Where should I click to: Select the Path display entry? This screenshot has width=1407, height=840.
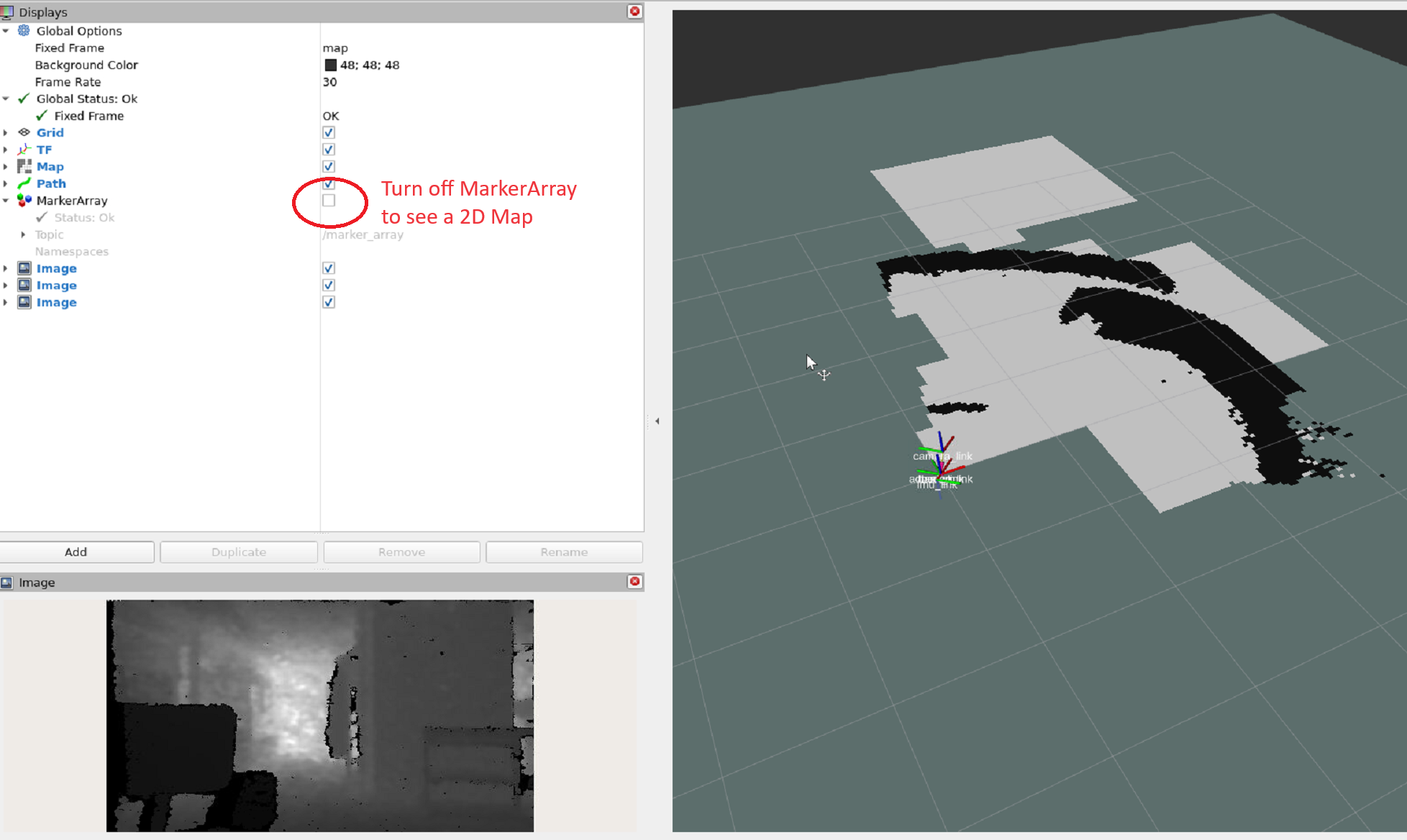[x=51, y=183]
